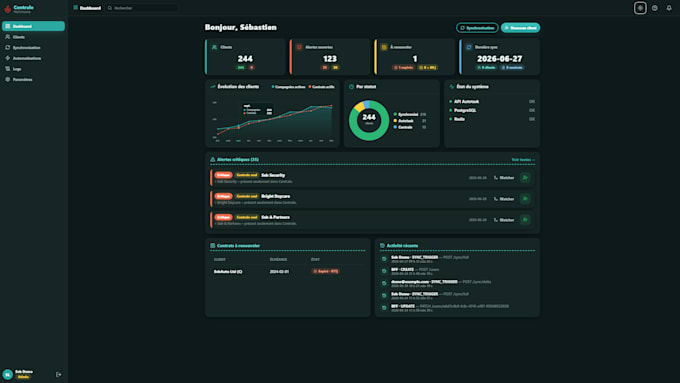Click the Admin badge under Seb Demo

pyautogui.click(x=23, y=377)
